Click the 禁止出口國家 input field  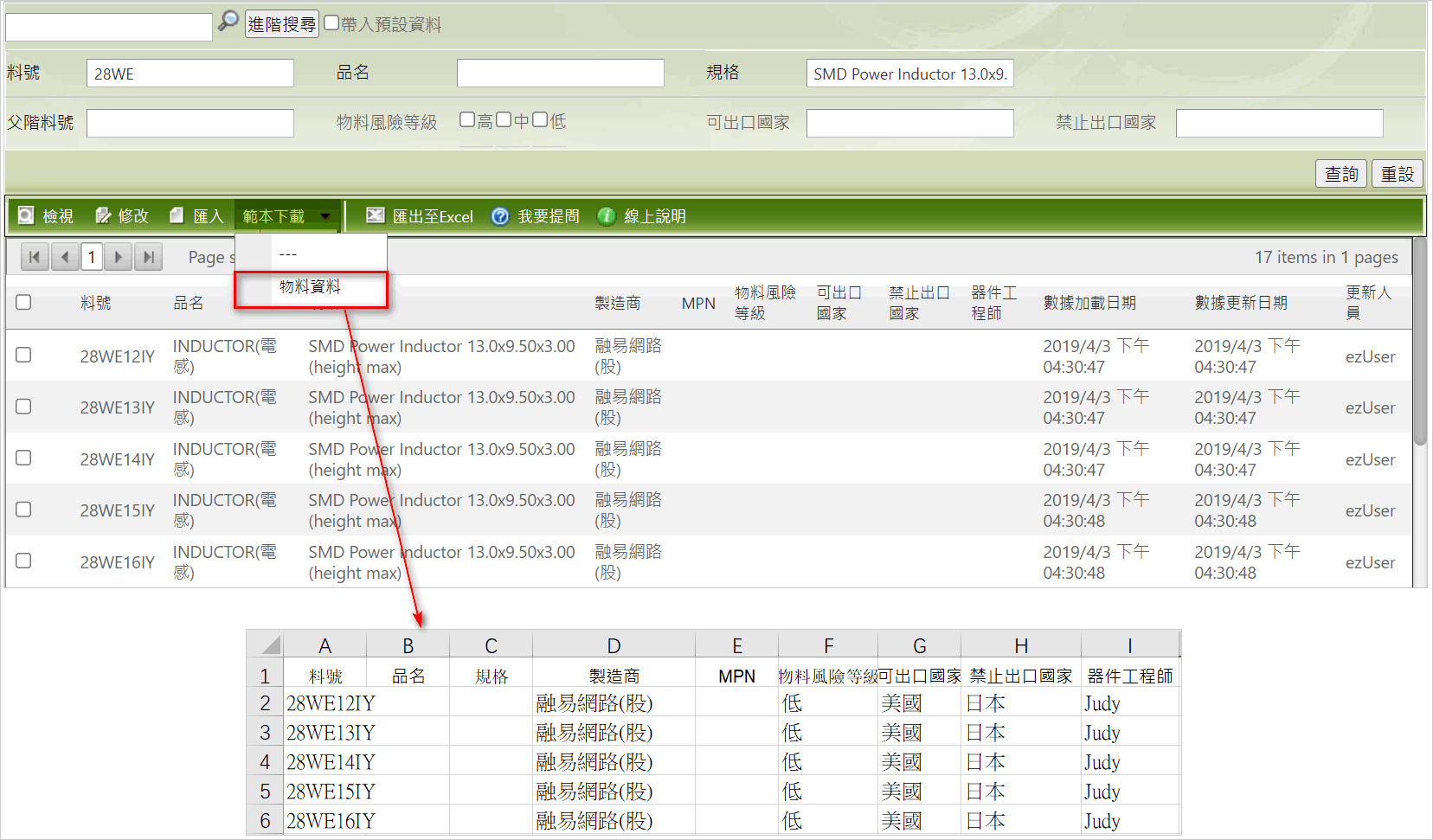click(x=1279, y=123)
